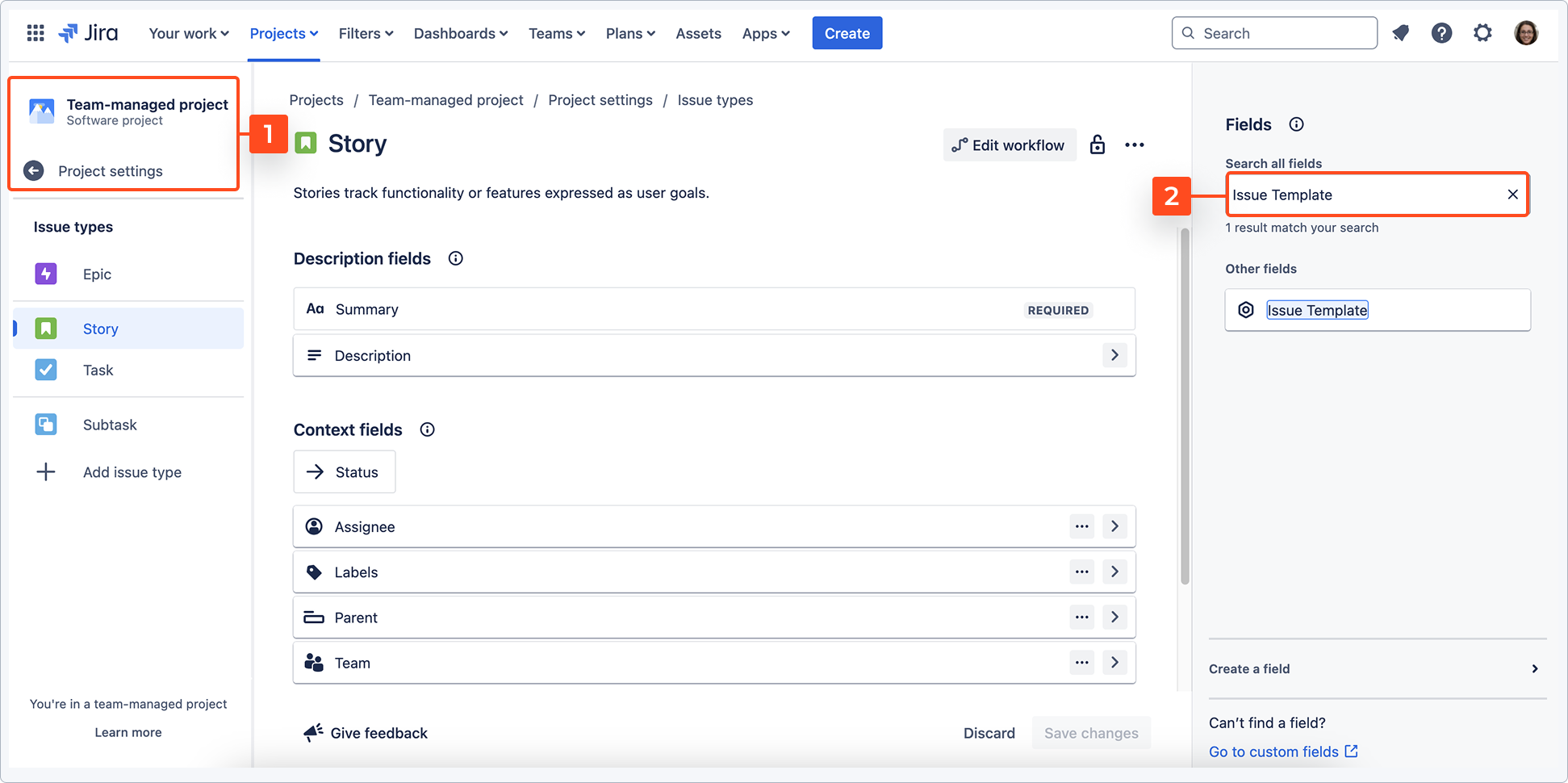Expand the Parent field chevron
The height and width of the screenshot is (783, 1568).
tap(1114, 617)
